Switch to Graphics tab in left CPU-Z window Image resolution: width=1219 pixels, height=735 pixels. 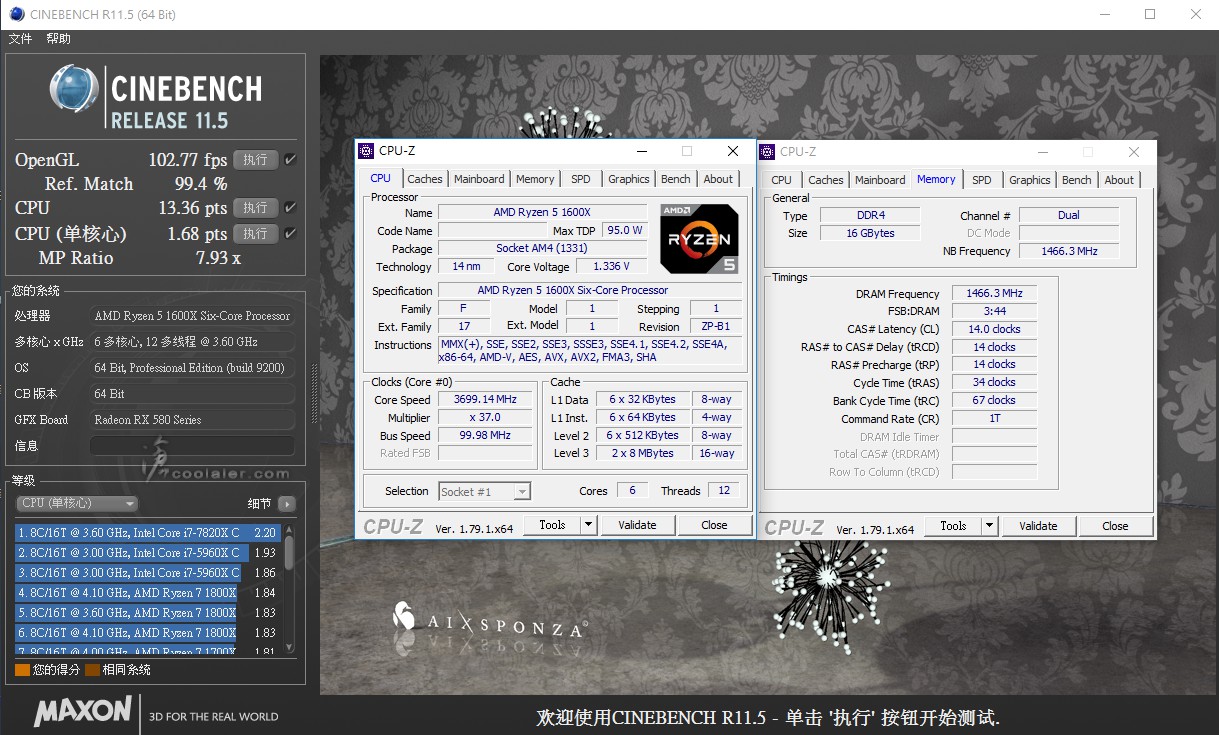[629, 179]
